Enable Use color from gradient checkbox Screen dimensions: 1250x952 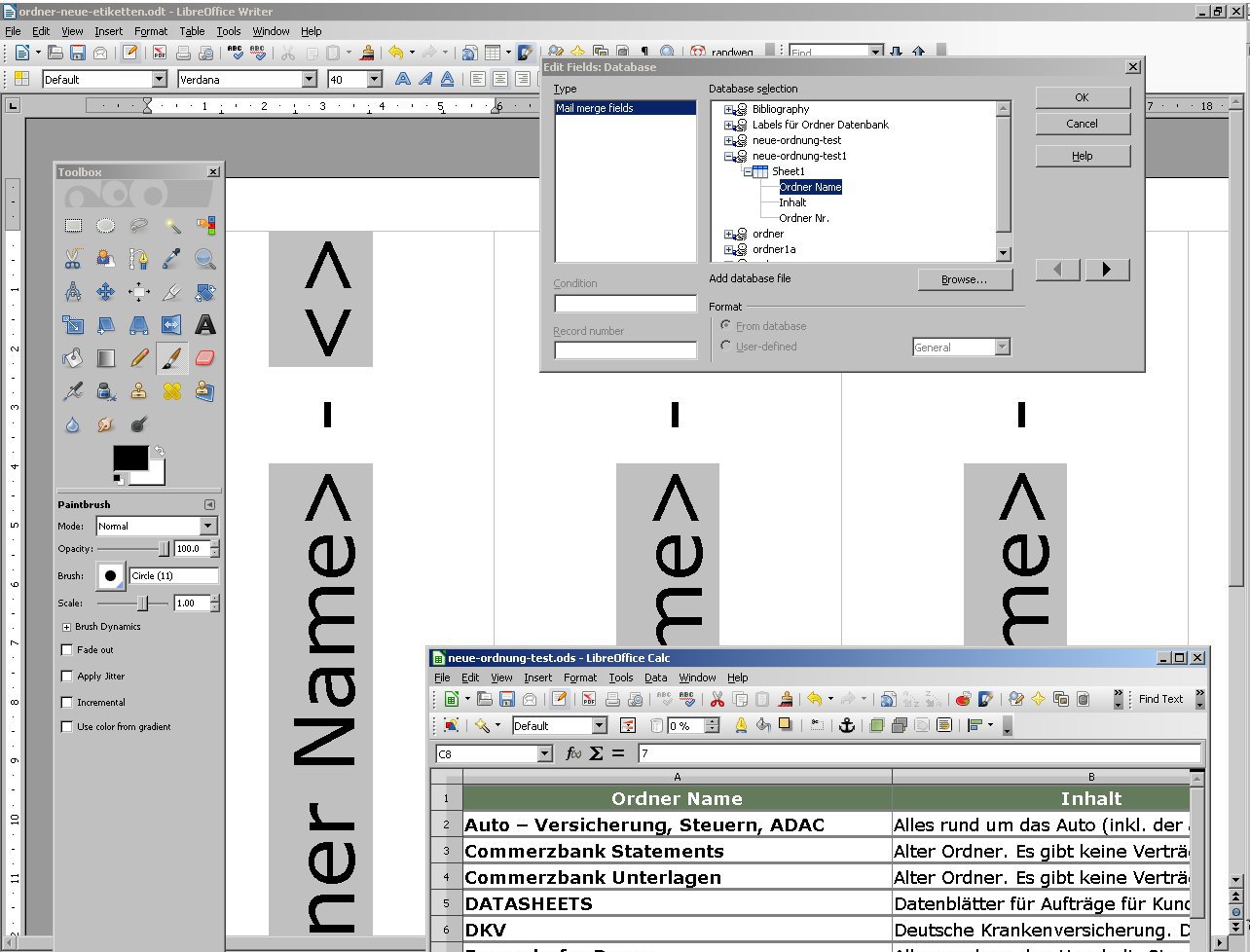[x=67, y=727]
